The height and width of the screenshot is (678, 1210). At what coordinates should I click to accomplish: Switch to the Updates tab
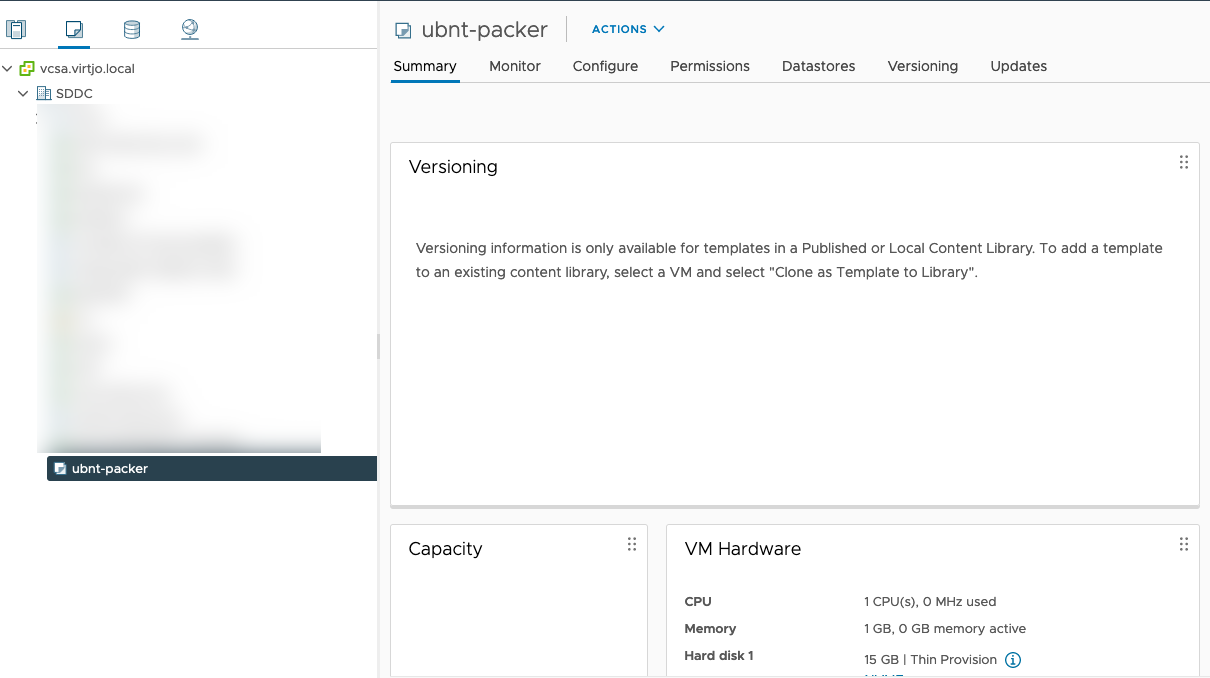[1018, 66]
